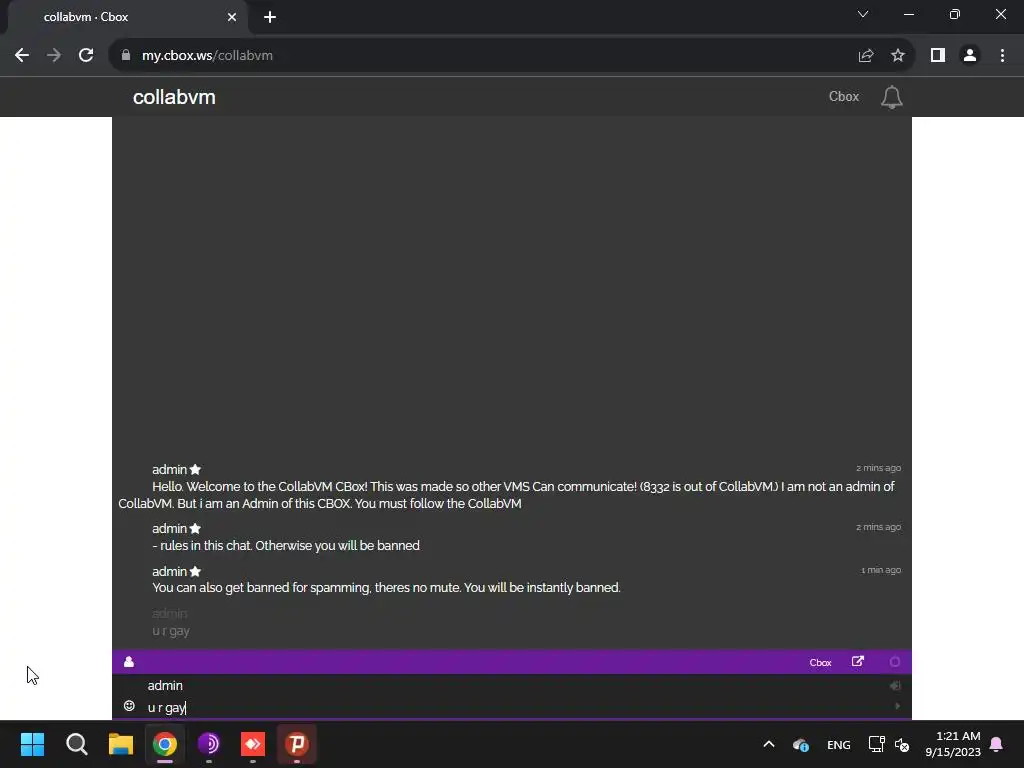
Task: Open the emoji smiley picker
Action: (x=129, y=706)
